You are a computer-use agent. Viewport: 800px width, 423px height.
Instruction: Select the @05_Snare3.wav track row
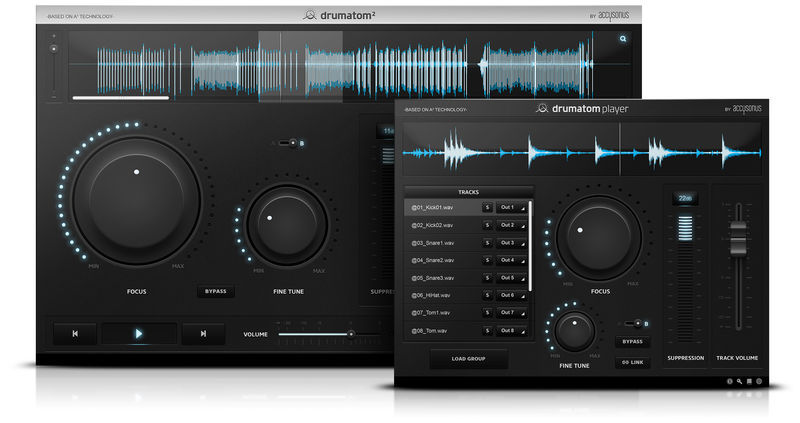[467, 278]
